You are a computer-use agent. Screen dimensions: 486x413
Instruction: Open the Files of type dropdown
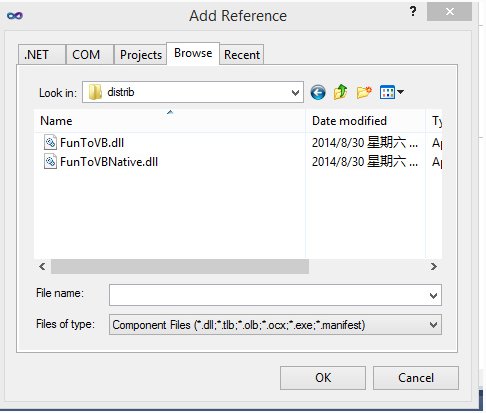pyautogui.click(x=275, y=325)
